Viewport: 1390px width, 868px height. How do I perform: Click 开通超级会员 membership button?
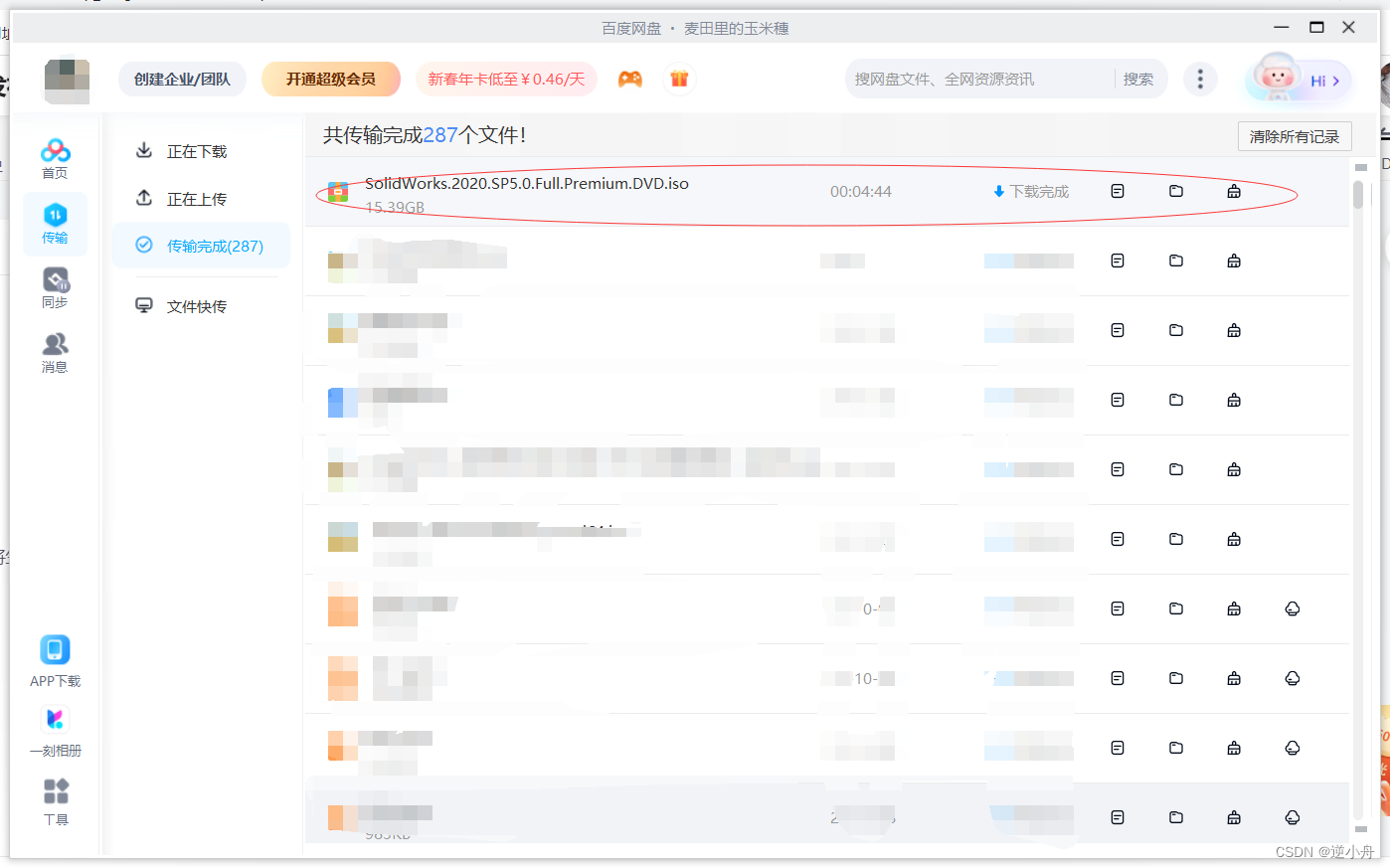[331, 80]
